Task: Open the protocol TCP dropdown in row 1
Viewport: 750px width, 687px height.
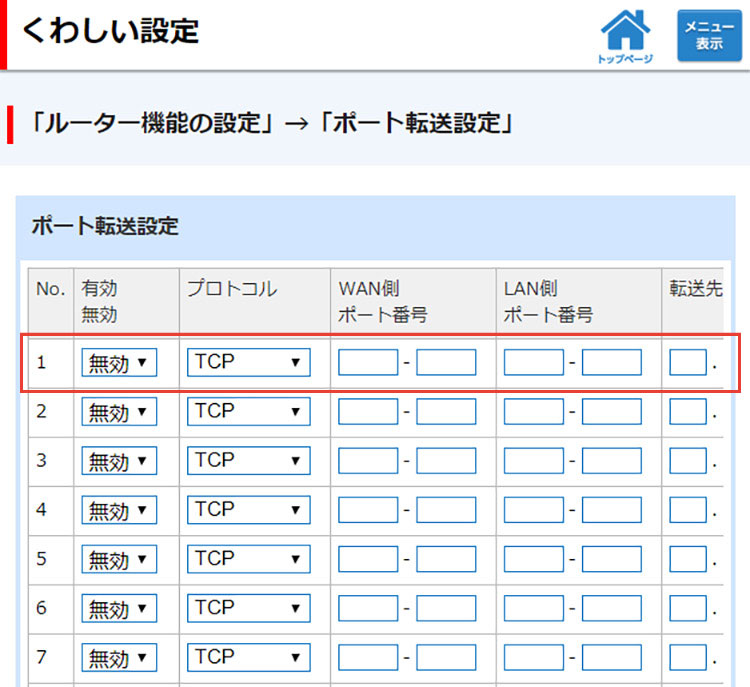Action: pos(248,363)
